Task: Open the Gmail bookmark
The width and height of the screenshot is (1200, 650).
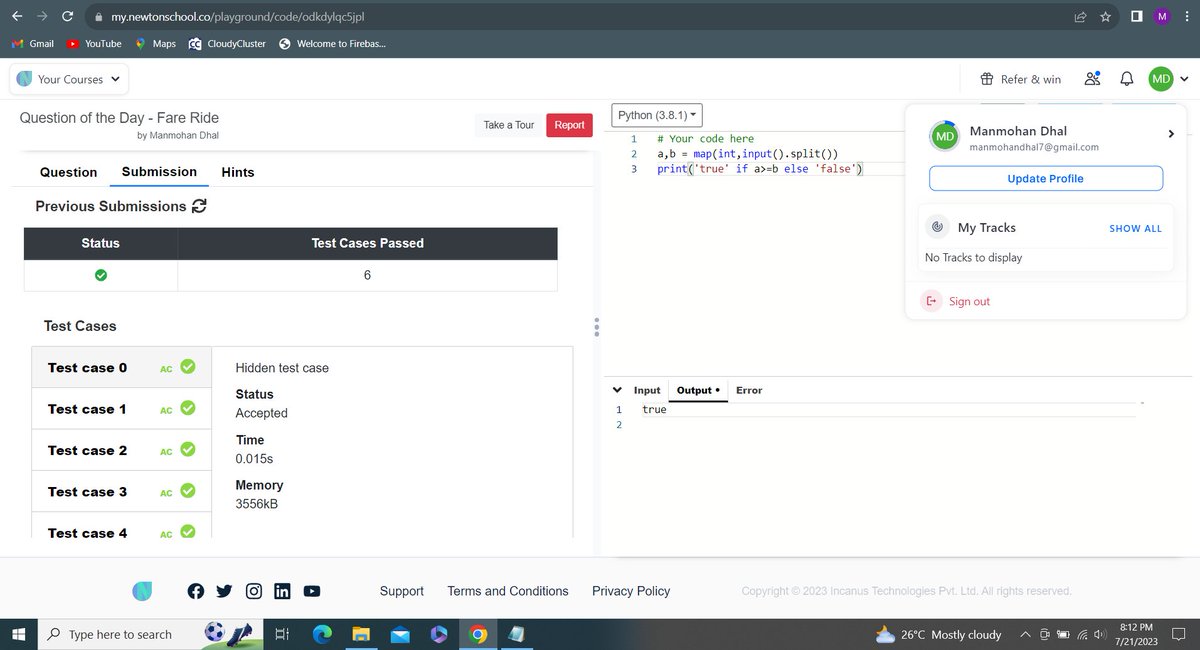Action: point(32,44)
